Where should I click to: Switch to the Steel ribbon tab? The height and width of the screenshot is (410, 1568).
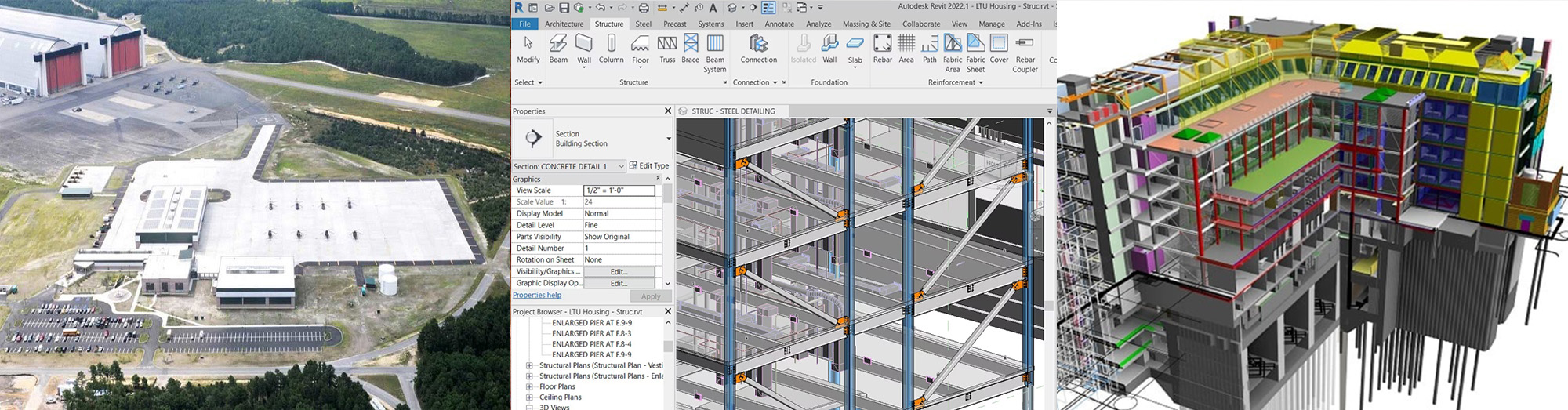(643, 24)
